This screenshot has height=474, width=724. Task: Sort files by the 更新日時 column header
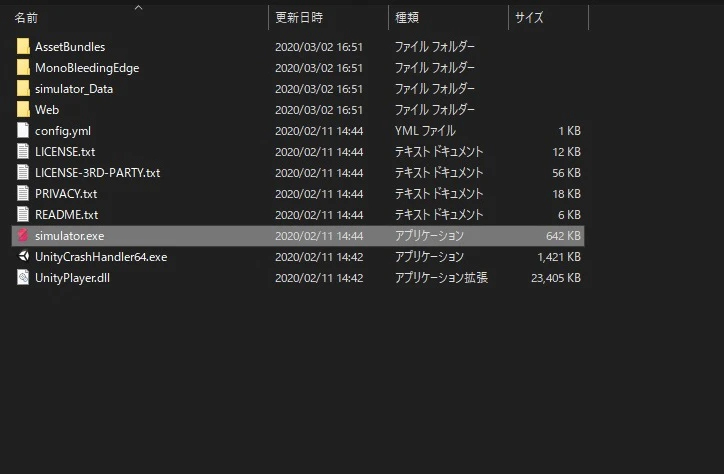point(299,18)
